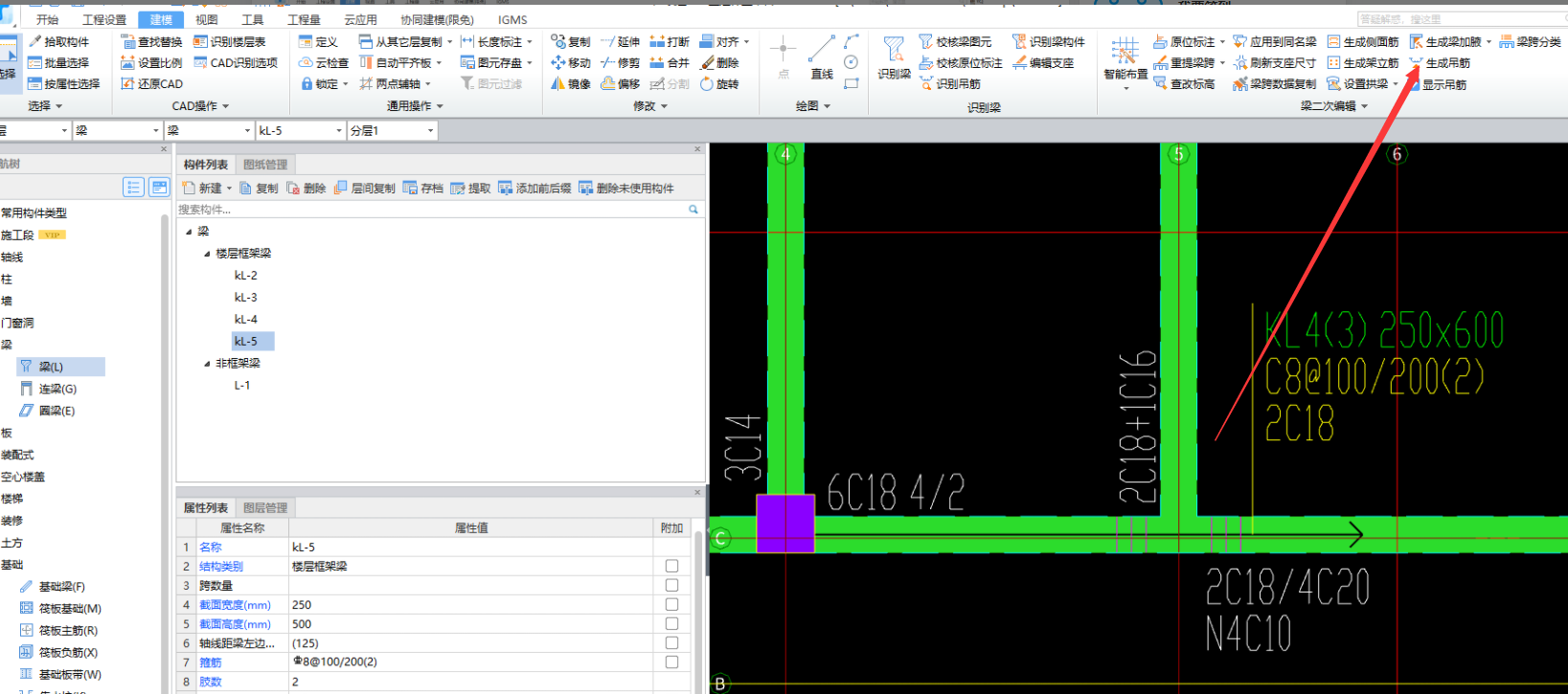This screenshot has height=694, width=1568.
Task: Open 识别楼层表 floor table recognition
Action: point(230,41)
